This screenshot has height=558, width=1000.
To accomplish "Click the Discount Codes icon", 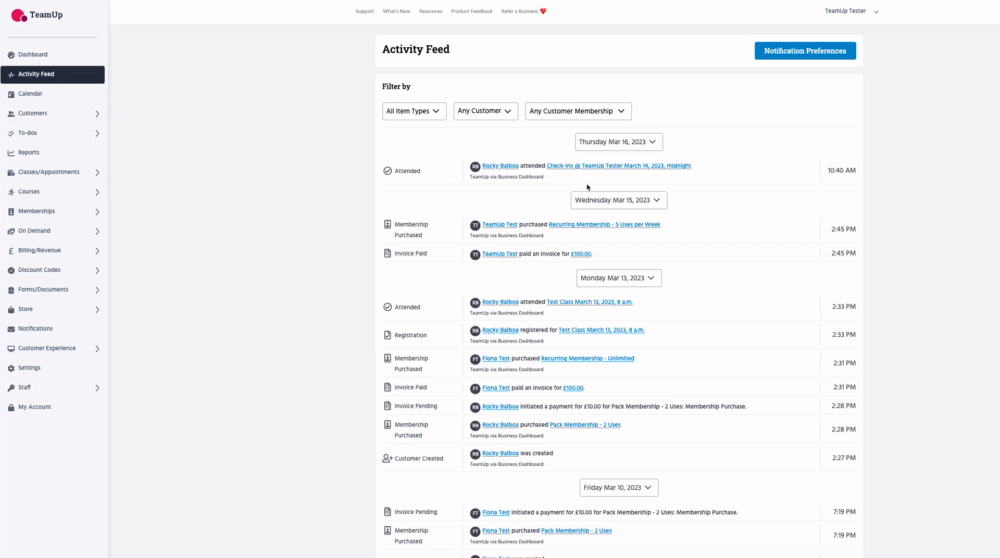I will pyautogui.click(x=11, y=270).
